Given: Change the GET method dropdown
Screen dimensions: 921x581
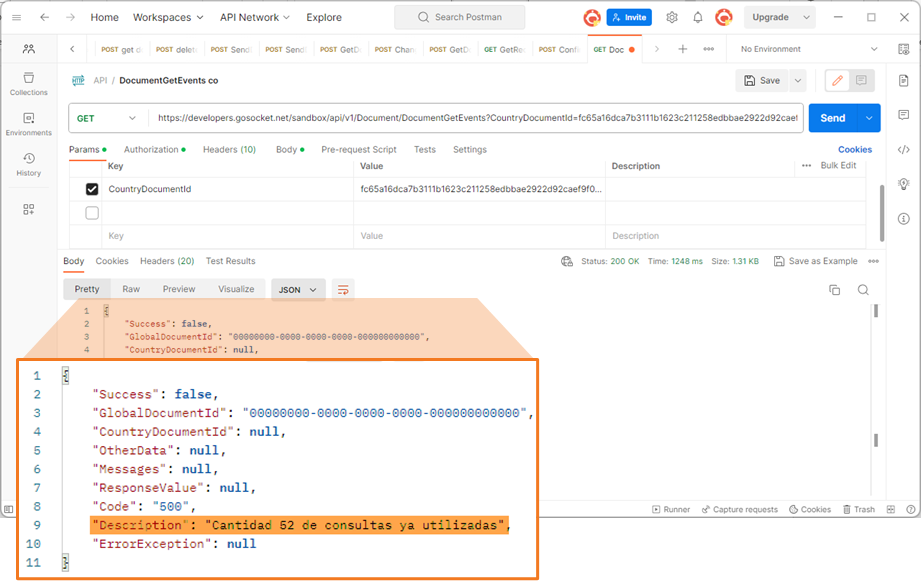Looking at the screenshot, I should click(107, 118).
